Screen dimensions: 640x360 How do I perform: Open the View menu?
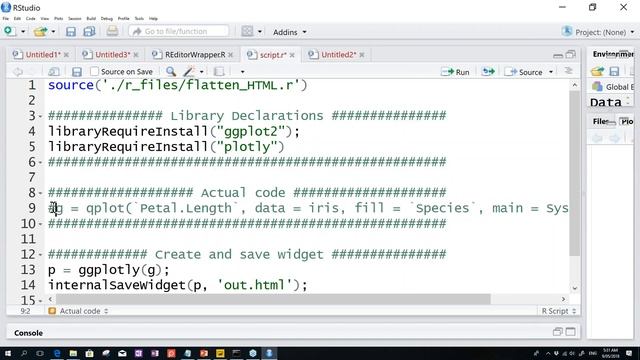click(x=44, y=18)
